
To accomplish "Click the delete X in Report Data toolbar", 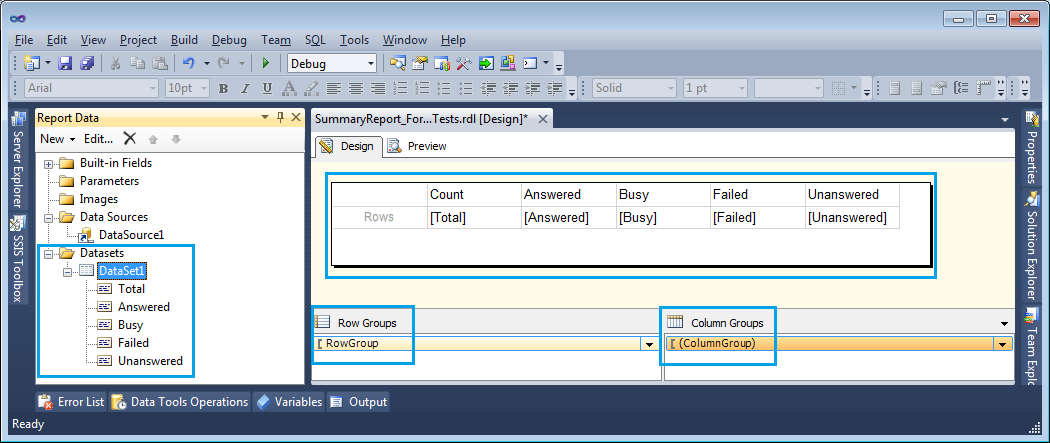I will tap(130, 139).
